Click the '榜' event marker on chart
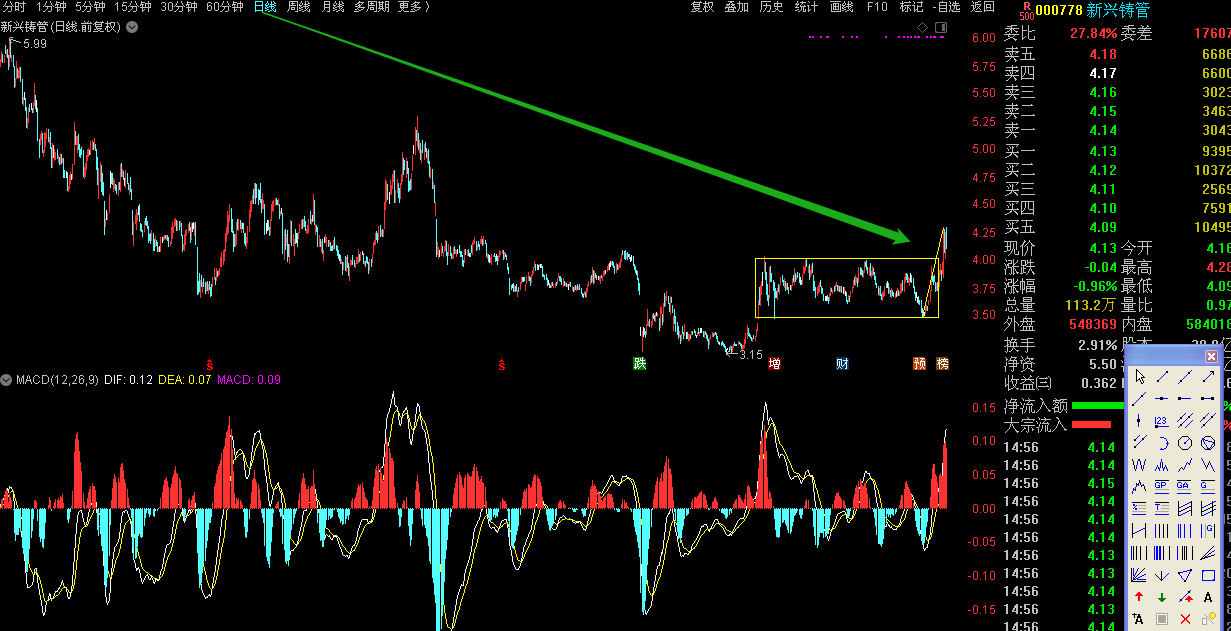Viewport: 1231px width, 631px height. point(942,364)
